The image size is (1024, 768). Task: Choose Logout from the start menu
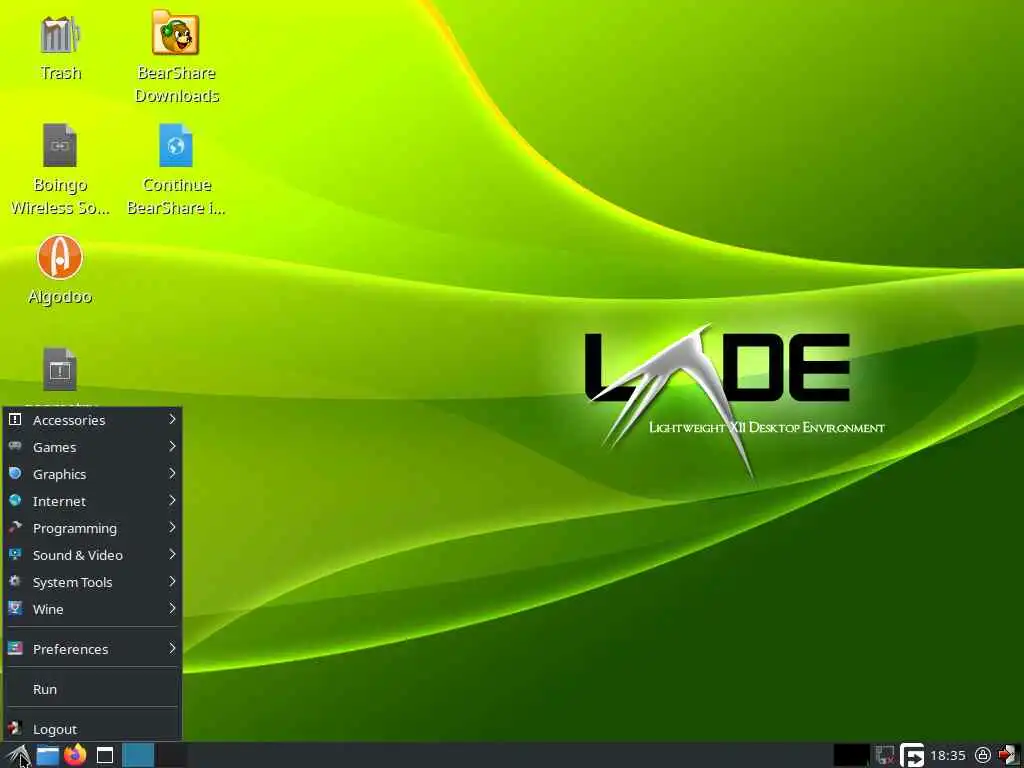pyautogui.click(x=92, y=729)
